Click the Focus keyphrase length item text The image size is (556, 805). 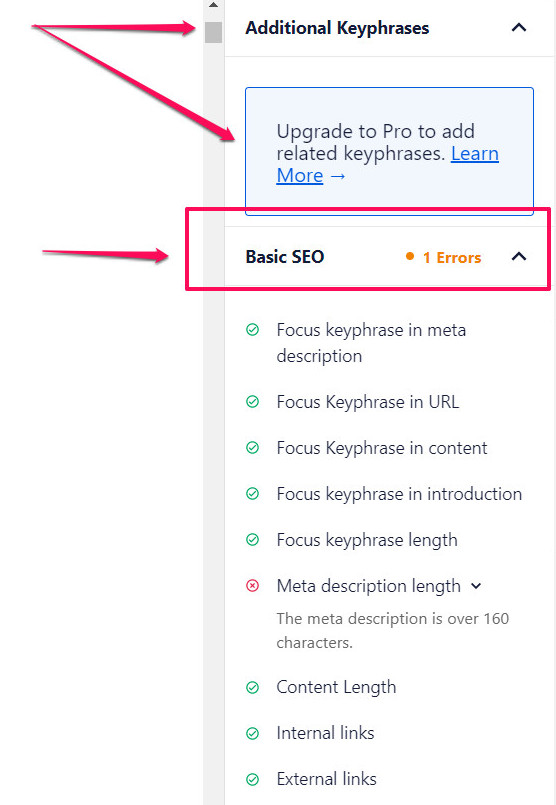tap(367, 540)
